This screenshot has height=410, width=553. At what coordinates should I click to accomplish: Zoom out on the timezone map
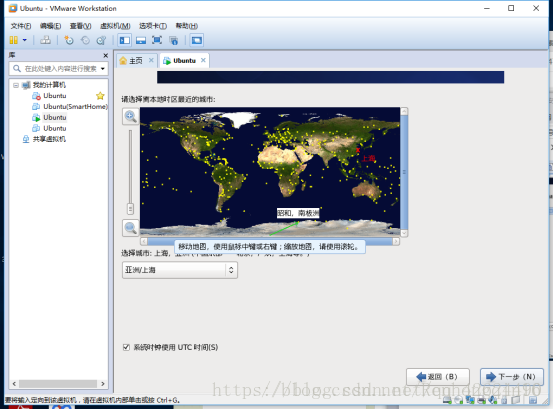[x=130, y=228]
